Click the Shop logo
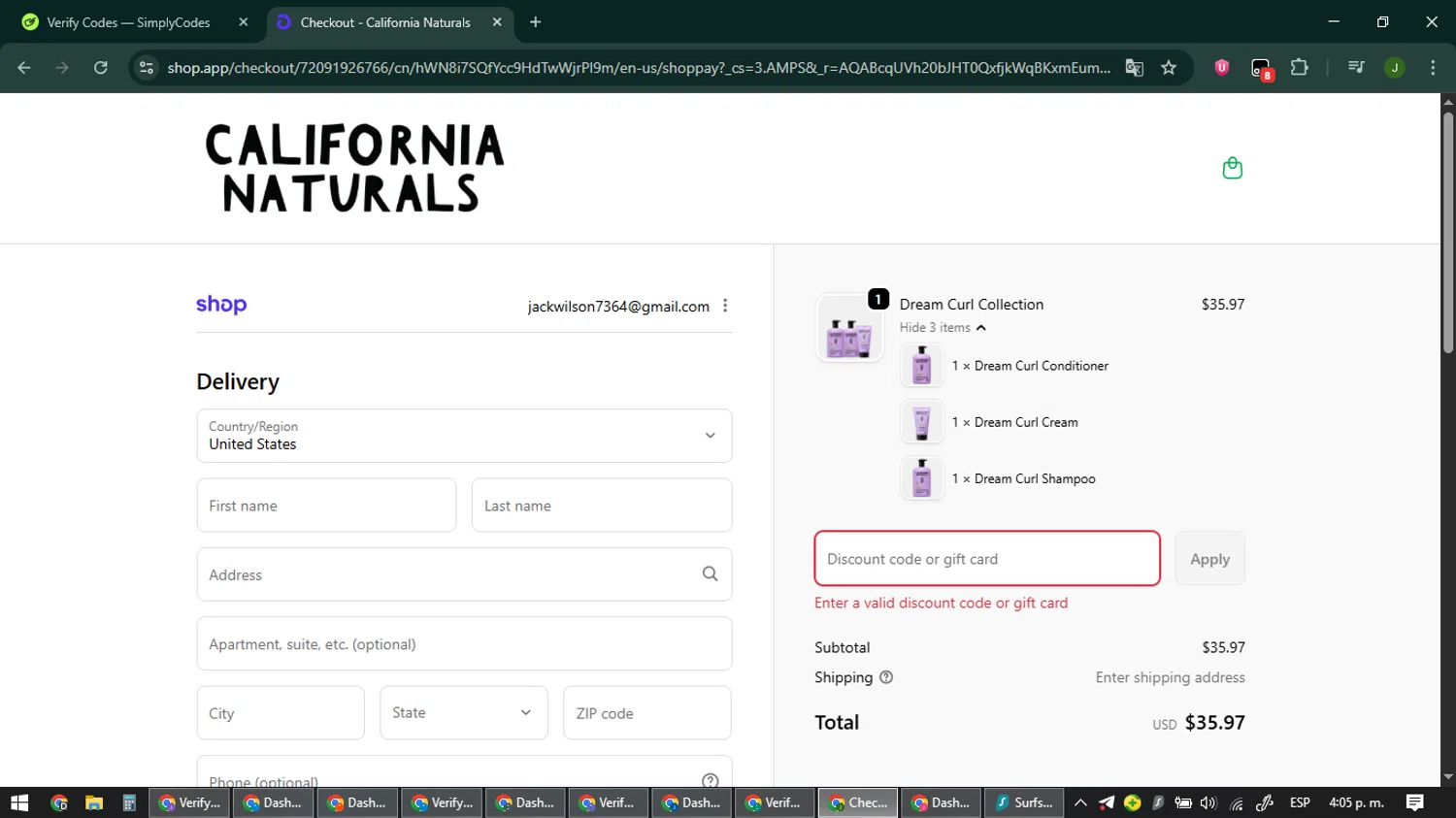This screenshot has height=818, width=1456. 221,305
